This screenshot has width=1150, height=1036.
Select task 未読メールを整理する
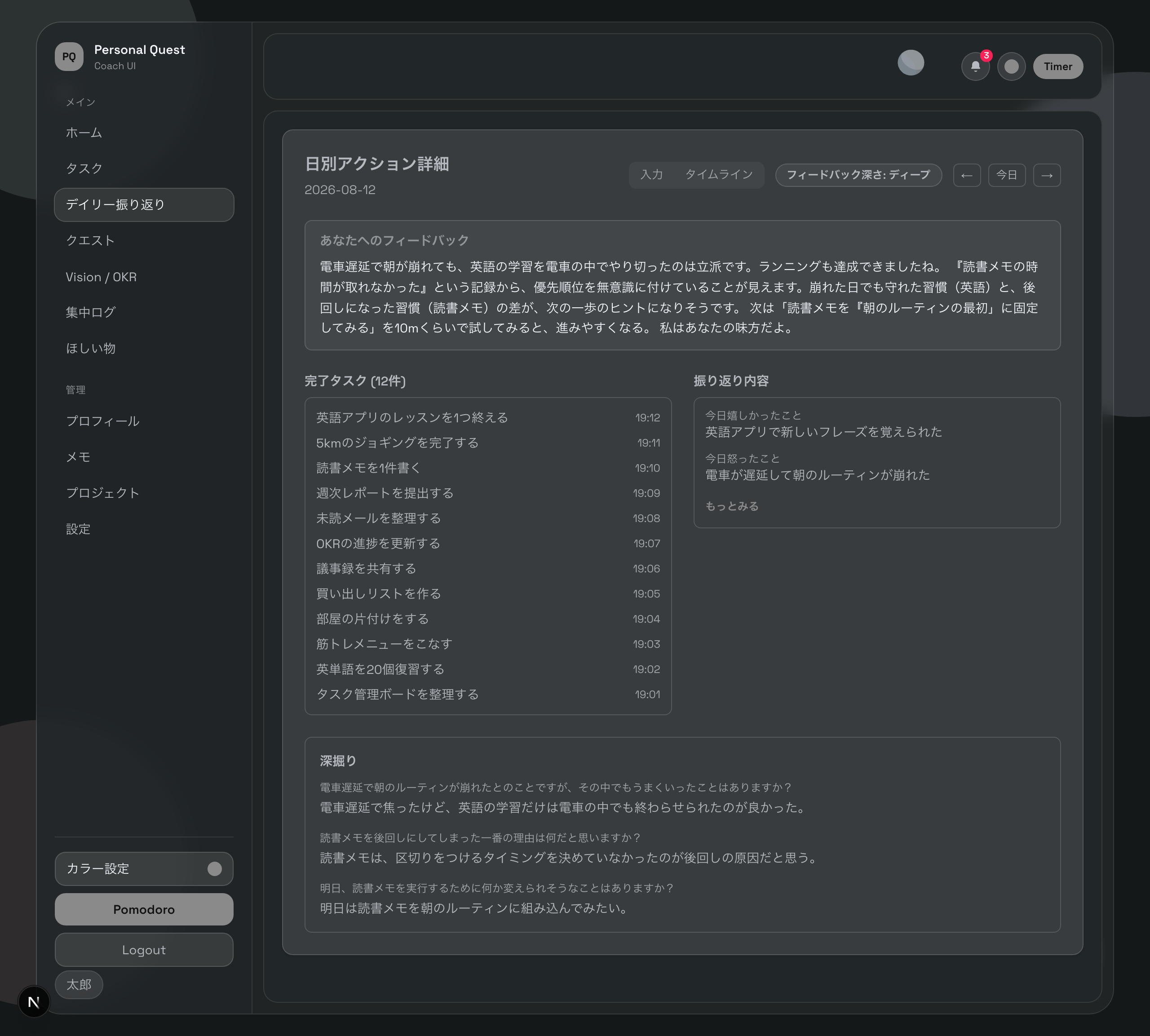[488, 518]
